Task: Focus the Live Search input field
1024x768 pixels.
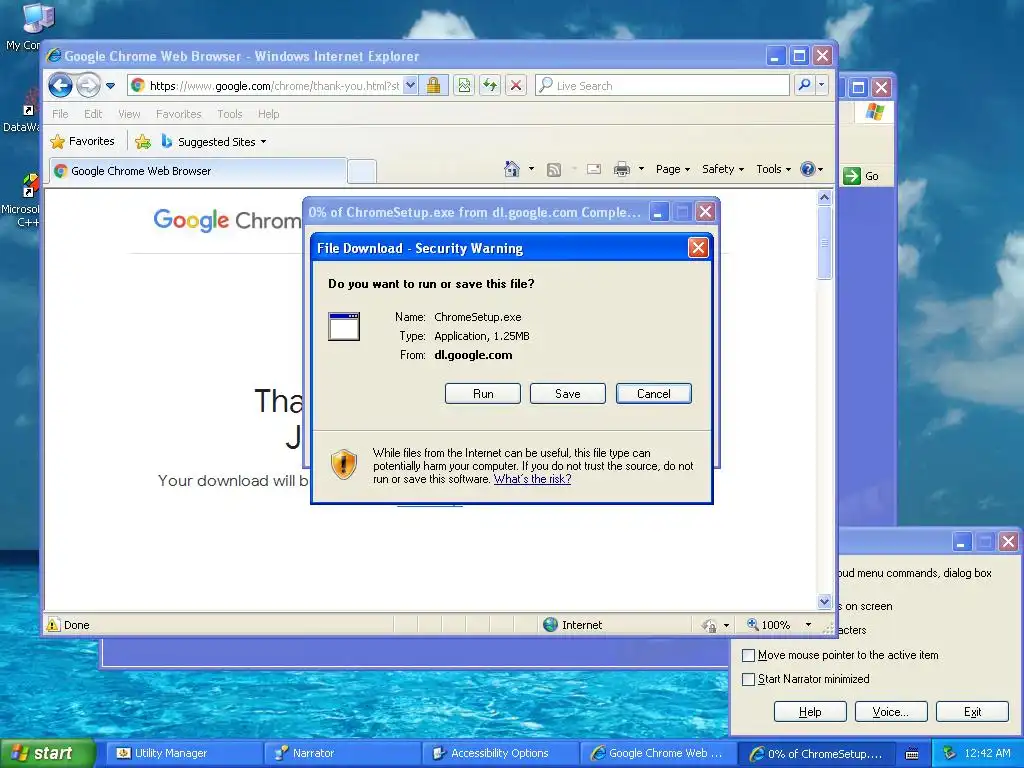Action: (x=662, y=86)
